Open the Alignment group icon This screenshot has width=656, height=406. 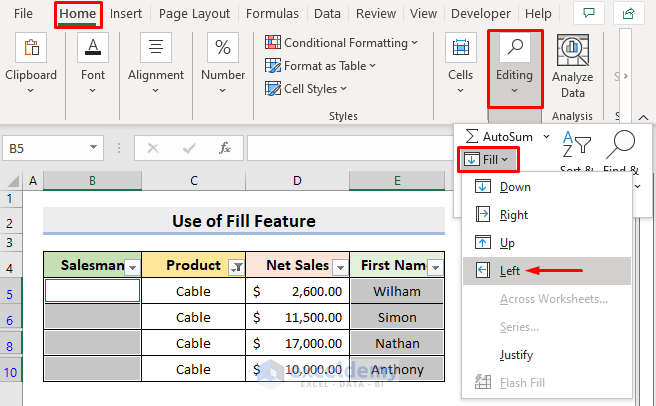pyautogui.click(x=156, y=48)
